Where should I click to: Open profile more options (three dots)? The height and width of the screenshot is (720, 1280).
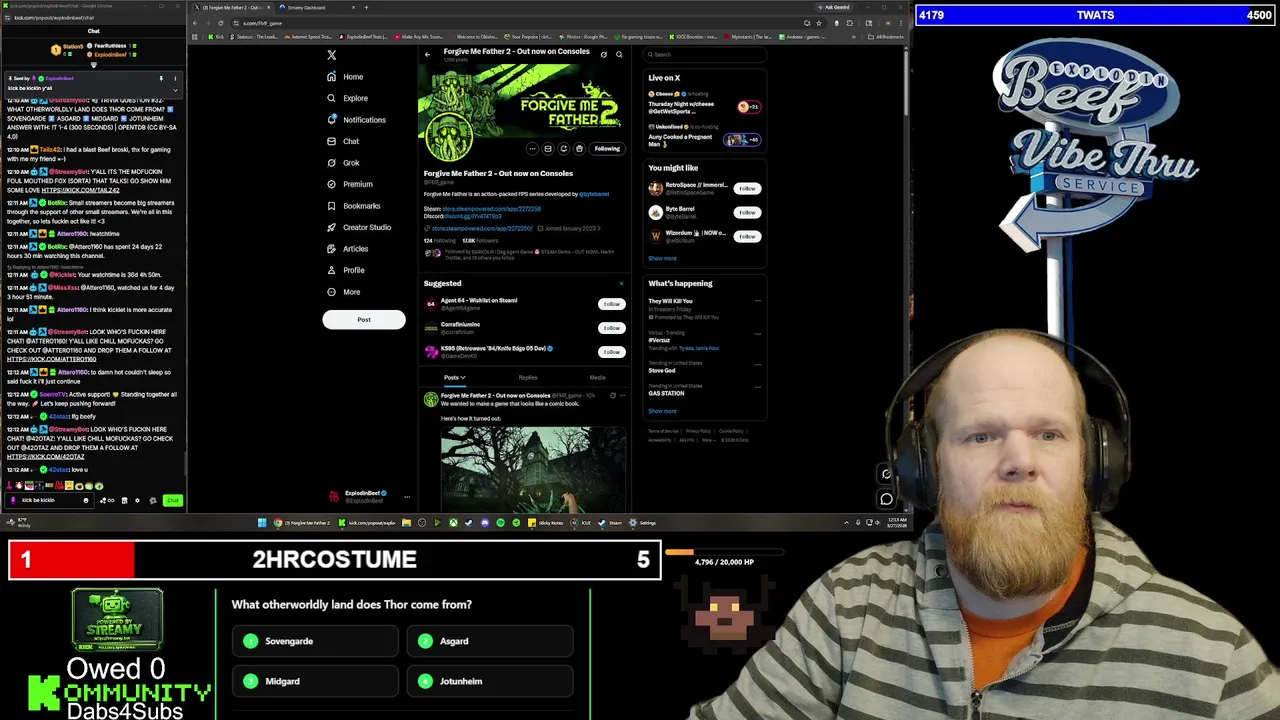[532, 149]
